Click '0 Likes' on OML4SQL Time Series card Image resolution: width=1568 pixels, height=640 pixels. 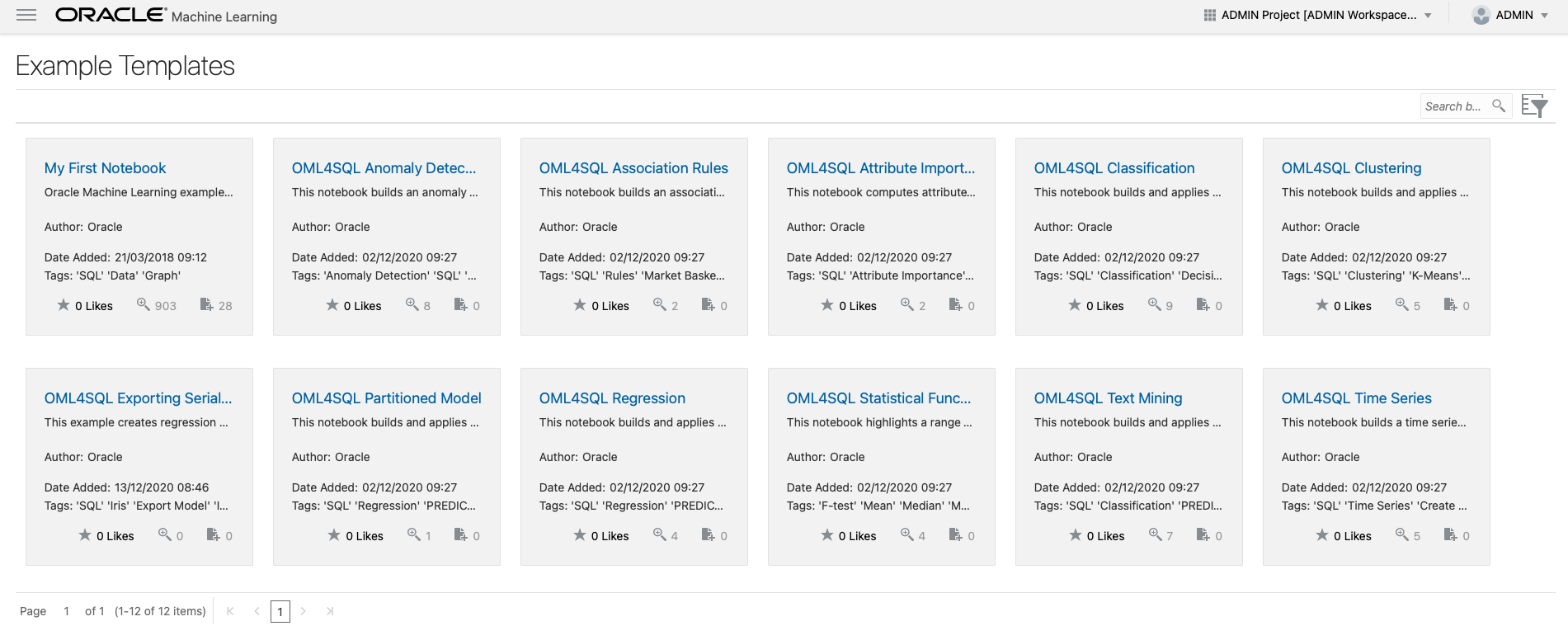[1352, 536]
